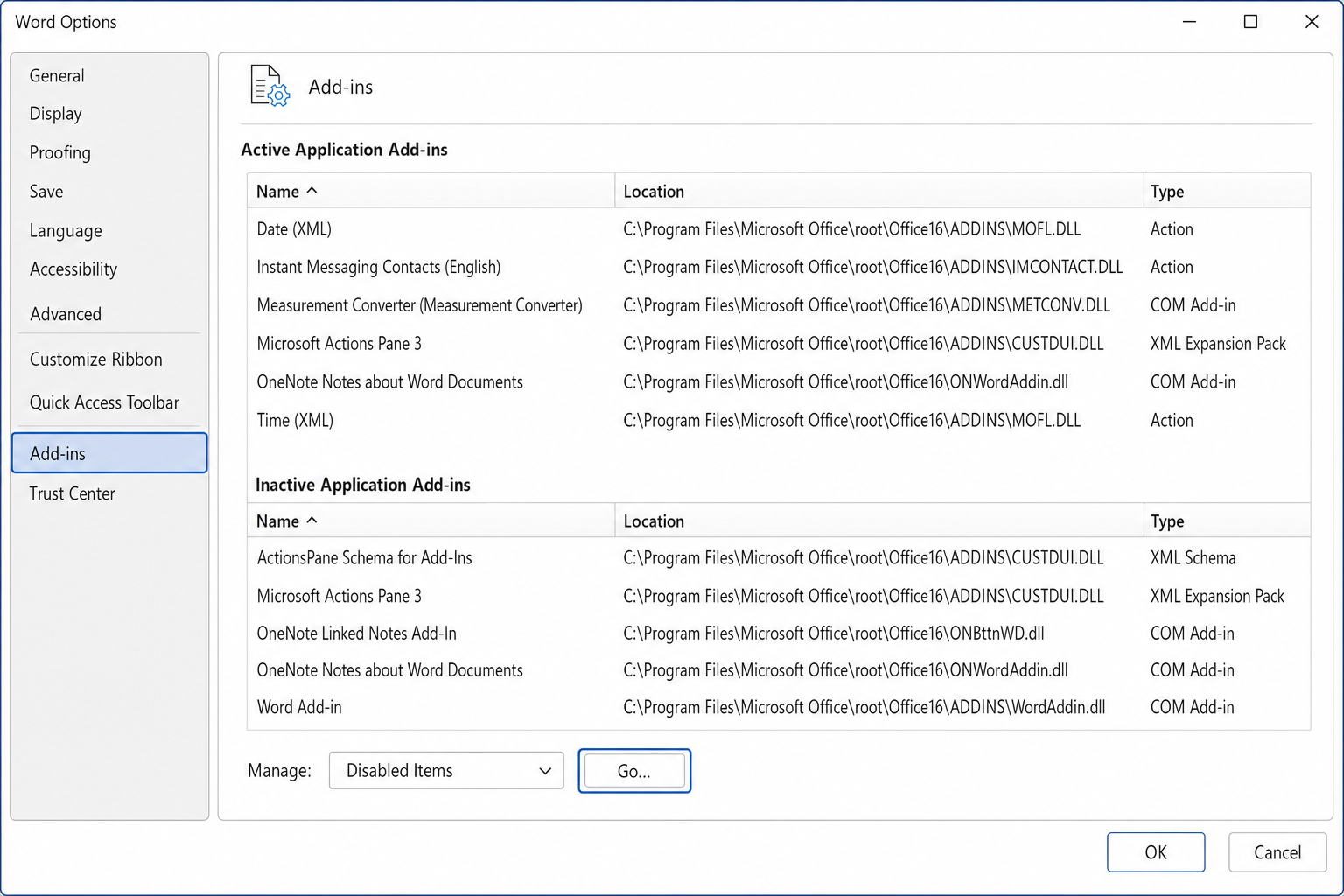1344x896 pixels.
Task: Click the WordAddin.dll location path
Action: coord(864,707)
